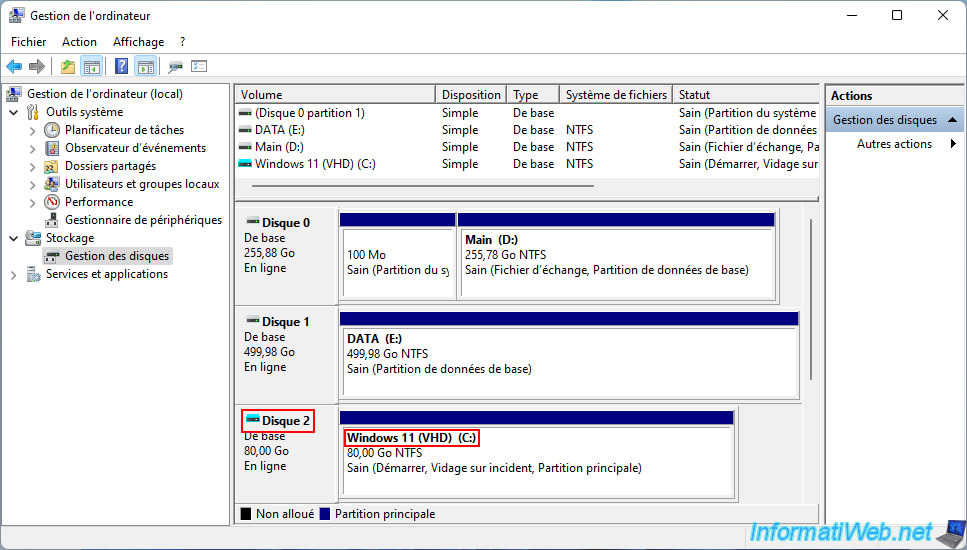Screen dimensions: 967x550
Task: Click Autres actions in the Actions pane
Action: [x=894, y=144]
